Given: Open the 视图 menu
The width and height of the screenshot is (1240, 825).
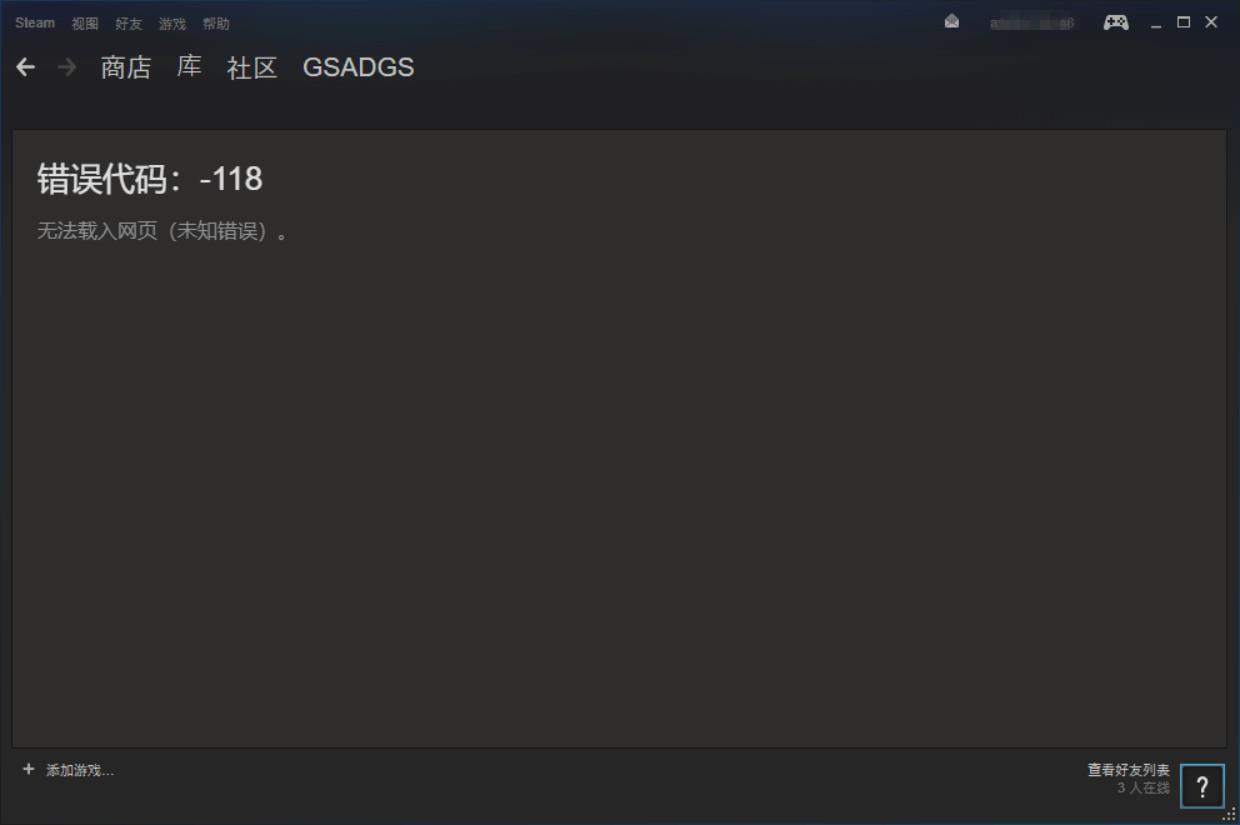Looking at the screenshot, I should click(x=85, y=24).
